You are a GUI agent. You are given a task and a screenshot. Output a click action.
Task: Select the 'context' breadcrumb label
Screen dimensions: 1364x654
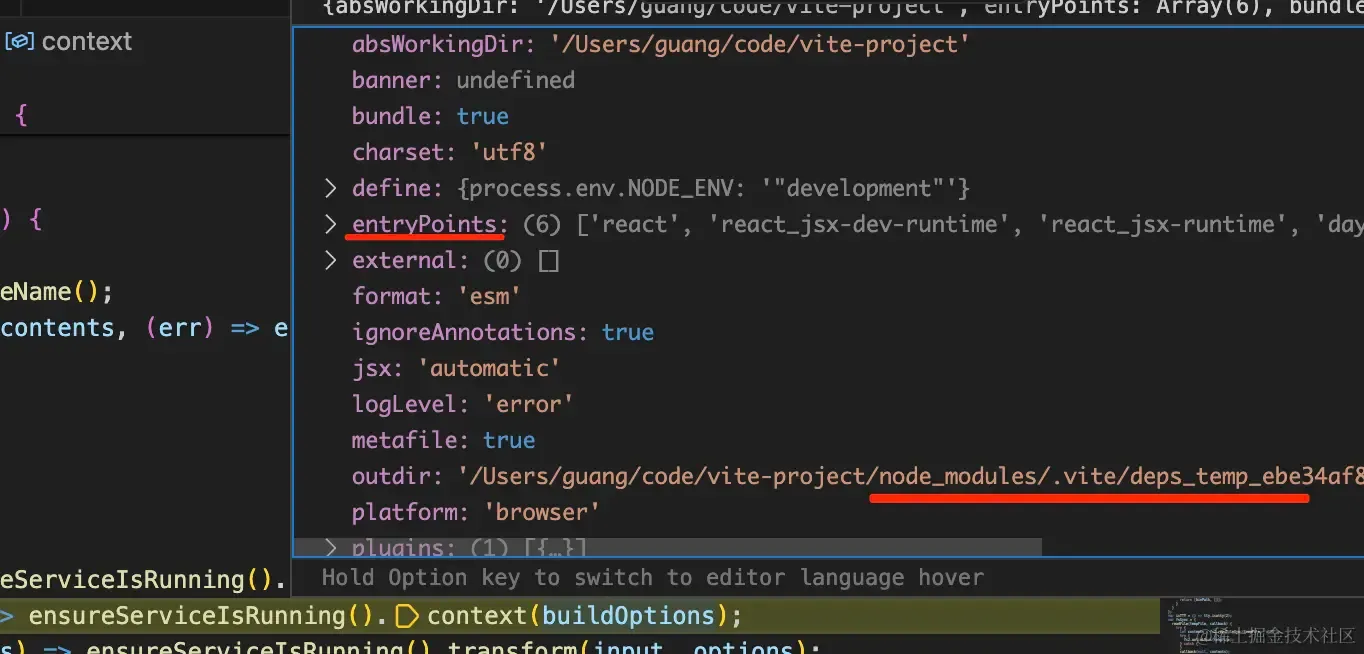point(86,42)
